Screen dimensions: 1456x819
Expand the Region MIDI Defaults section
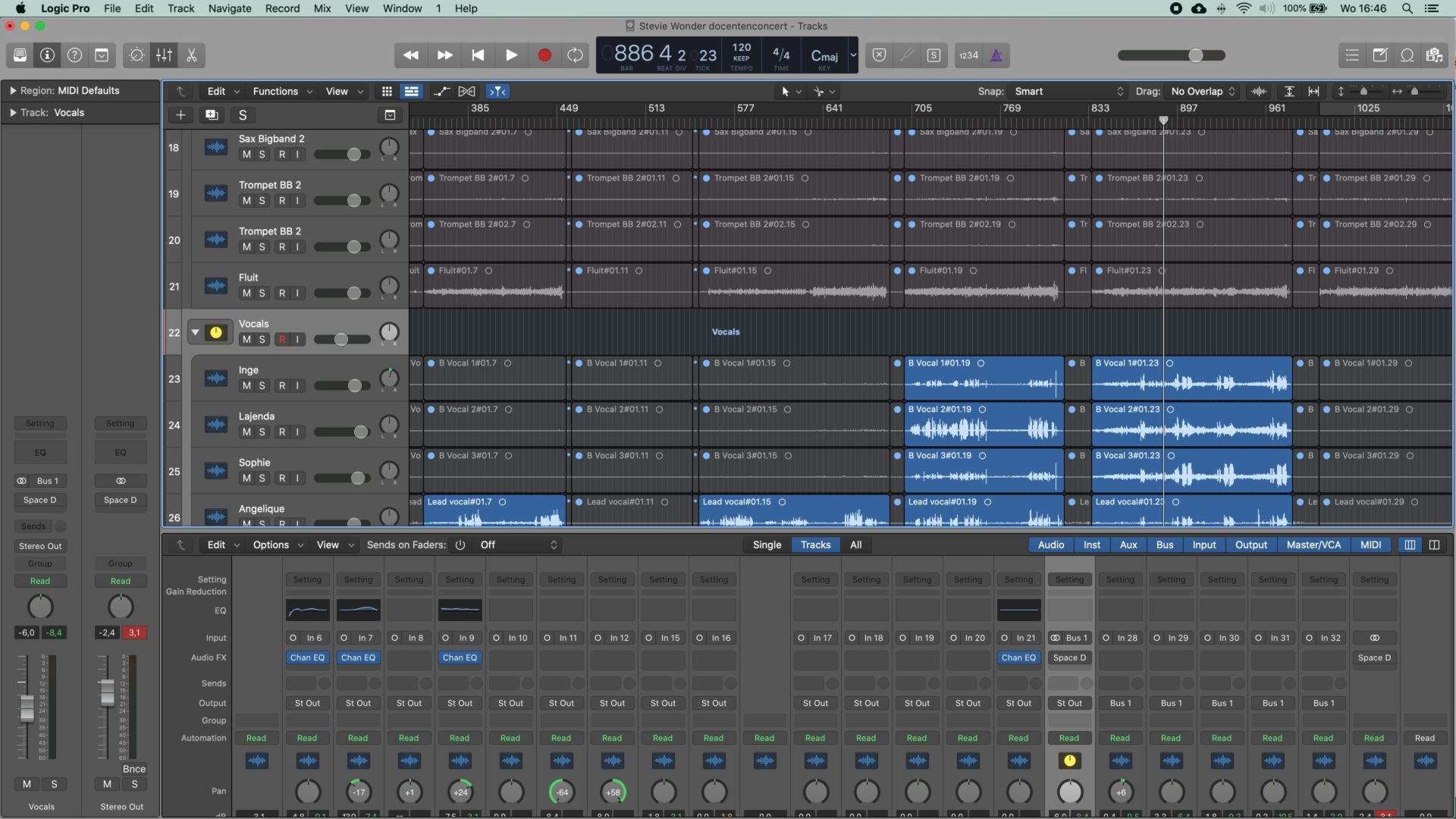pyautogui.click(x=13, y=90)
